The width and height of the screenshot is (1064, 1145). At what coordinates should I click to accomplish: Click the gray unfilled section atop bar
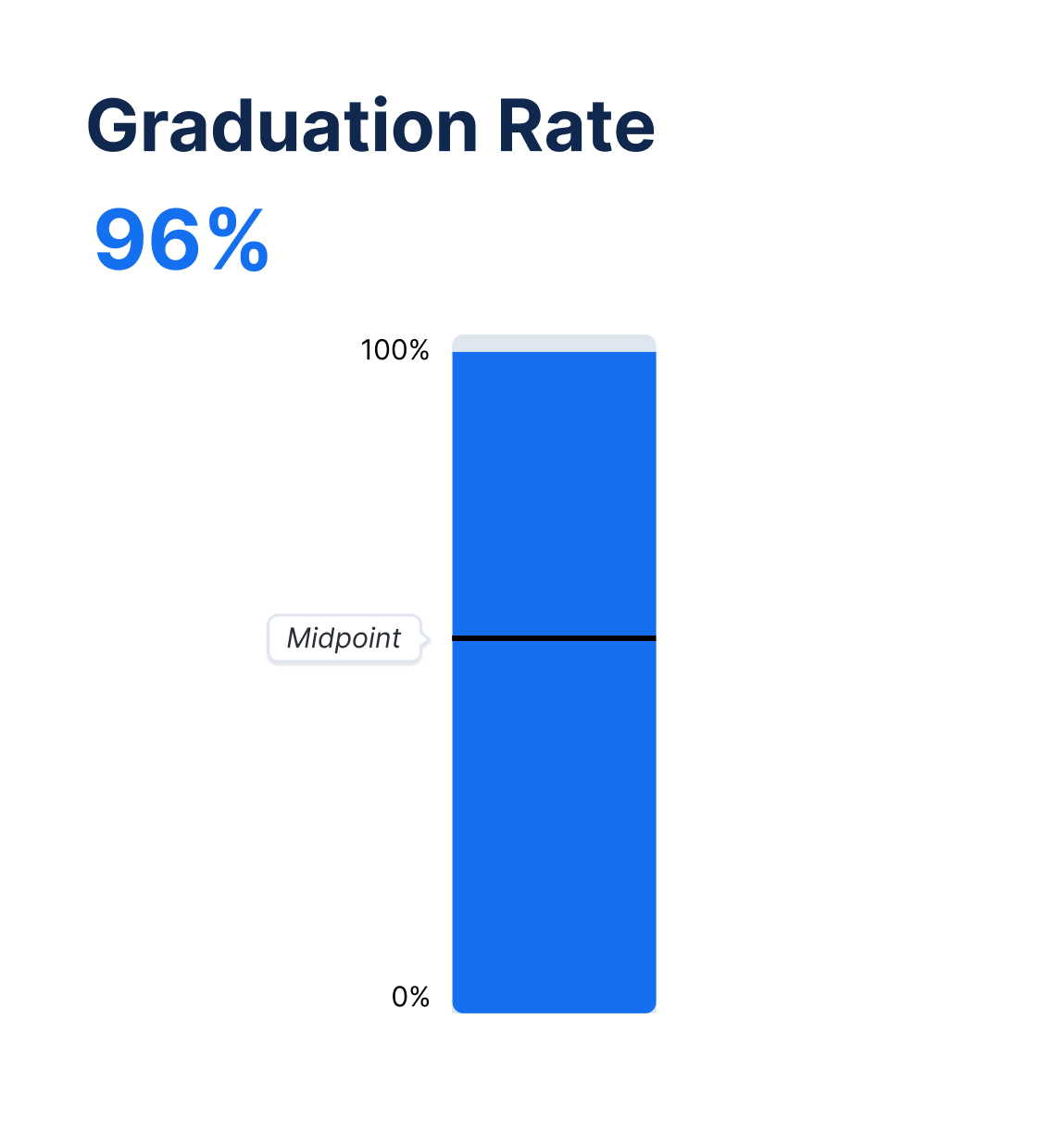pos(554,344)
